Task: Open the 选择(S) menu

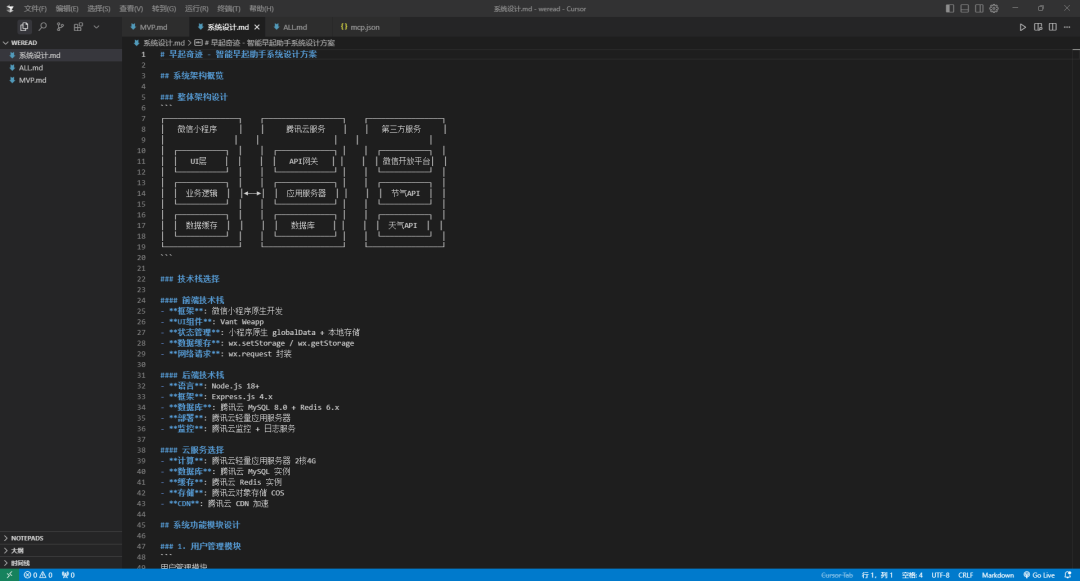Action: tap(98, 9)
